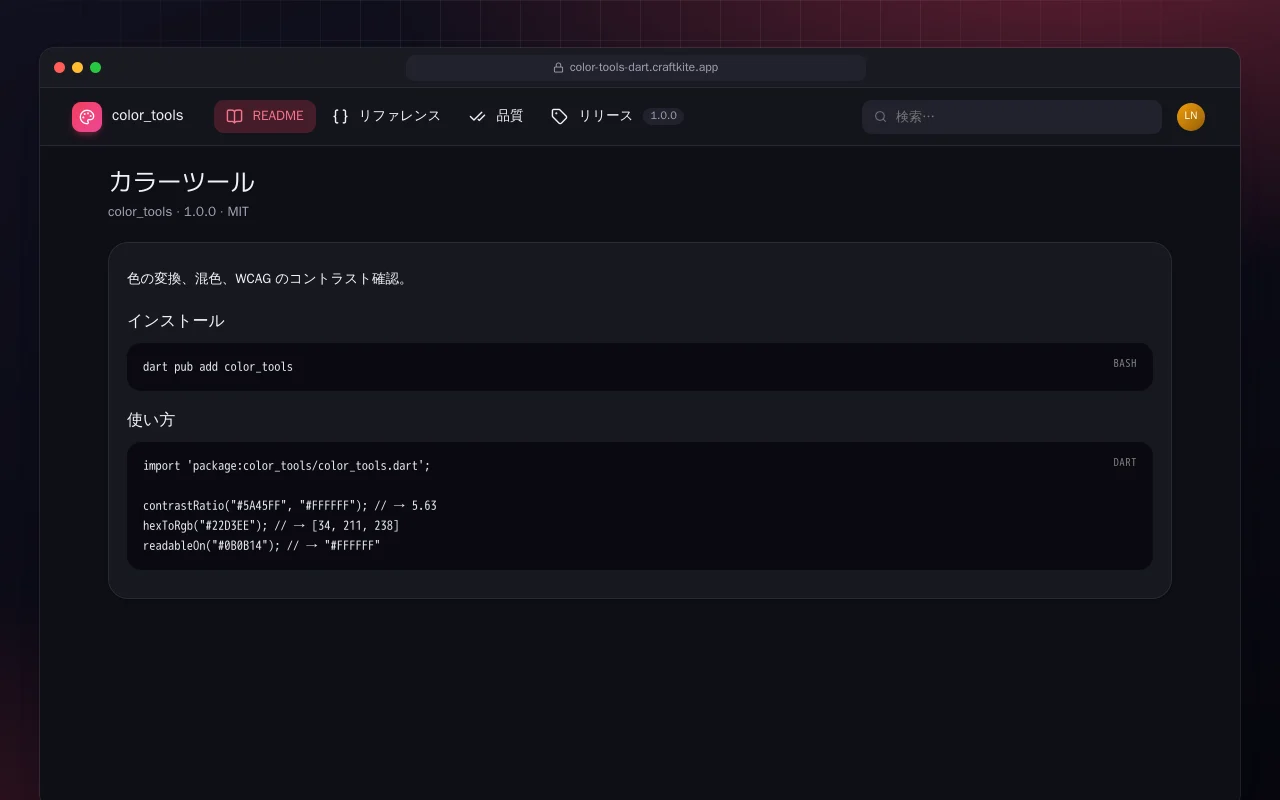
Task: Click the README book icon
Action: [234, 116]
